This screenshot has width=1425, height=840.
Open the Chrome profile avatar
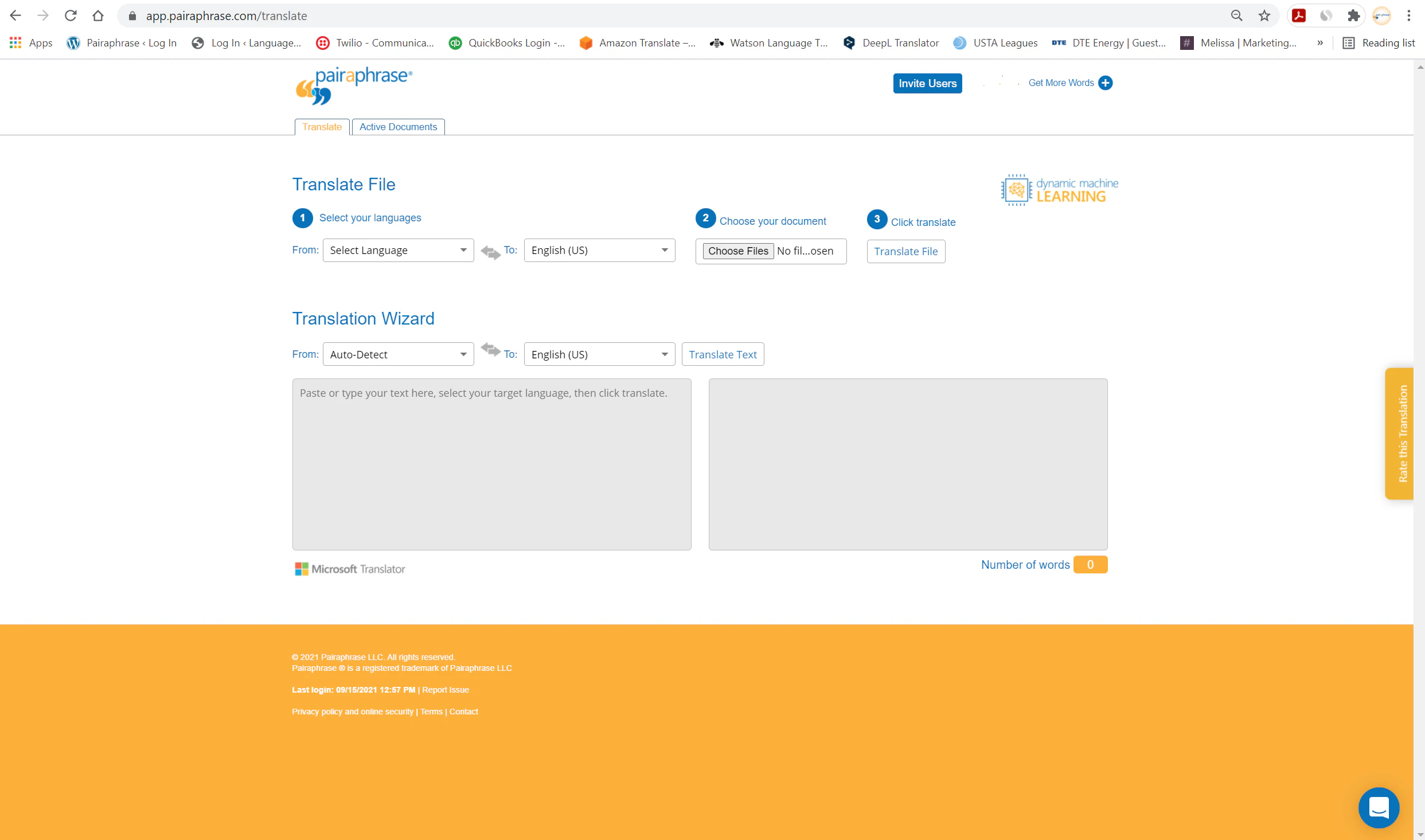(x=1381, y=15)
